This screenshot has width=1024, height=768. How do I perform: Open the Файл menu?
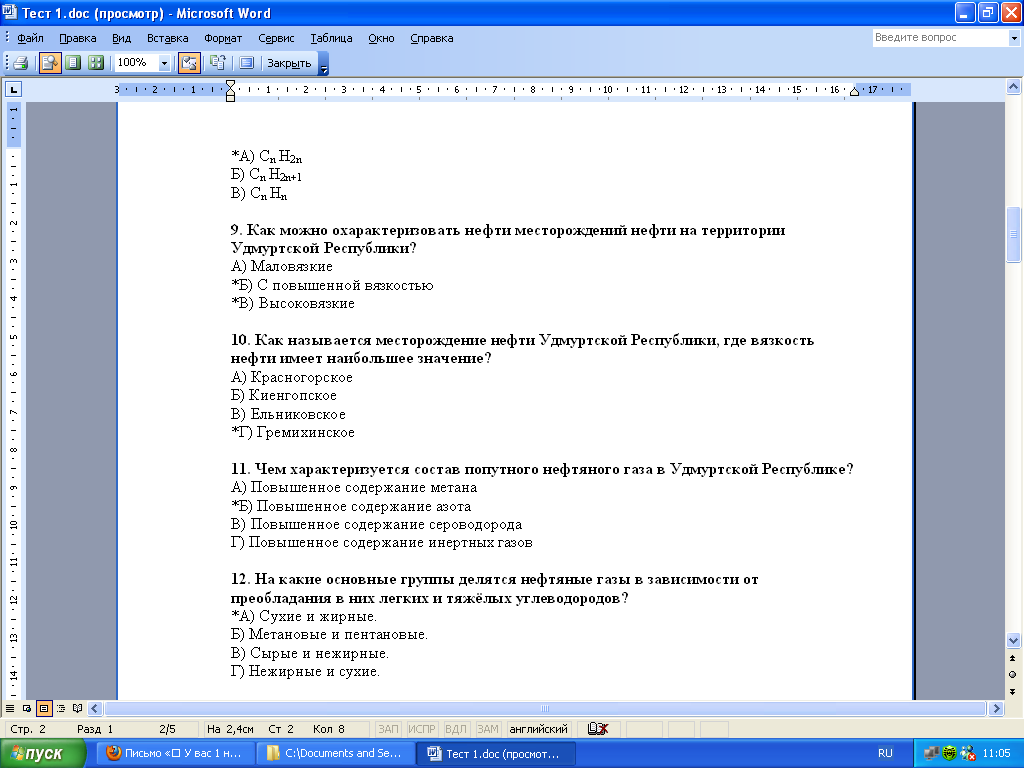[30, 38]
